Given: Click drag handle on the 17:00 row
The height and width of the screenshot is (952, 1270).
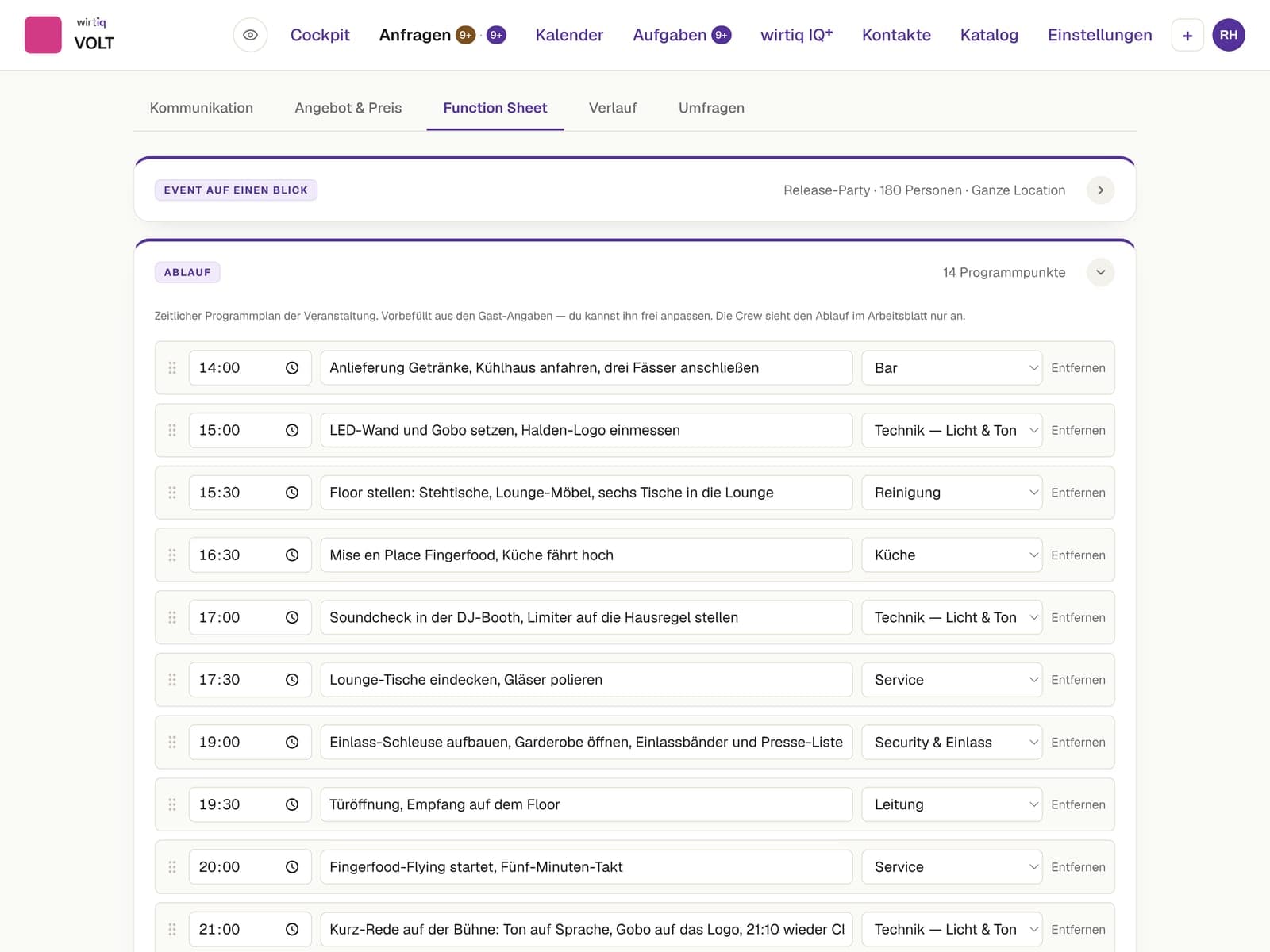Looking at the screenshot, I should pyautogui.click(x=172, y=617).
